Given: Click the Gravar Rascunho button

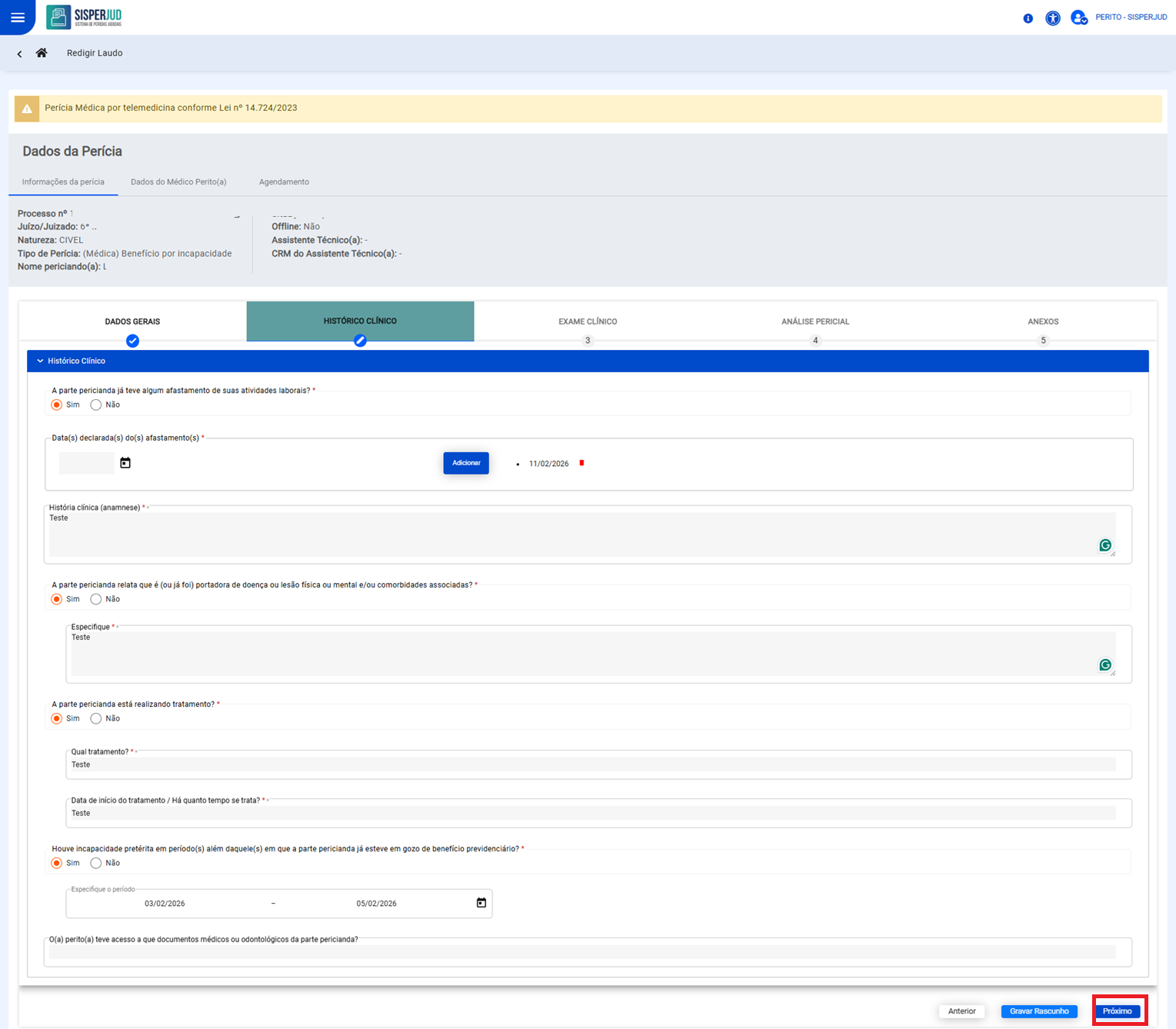Looking at the screenshot, I should coord(1038,1011).
